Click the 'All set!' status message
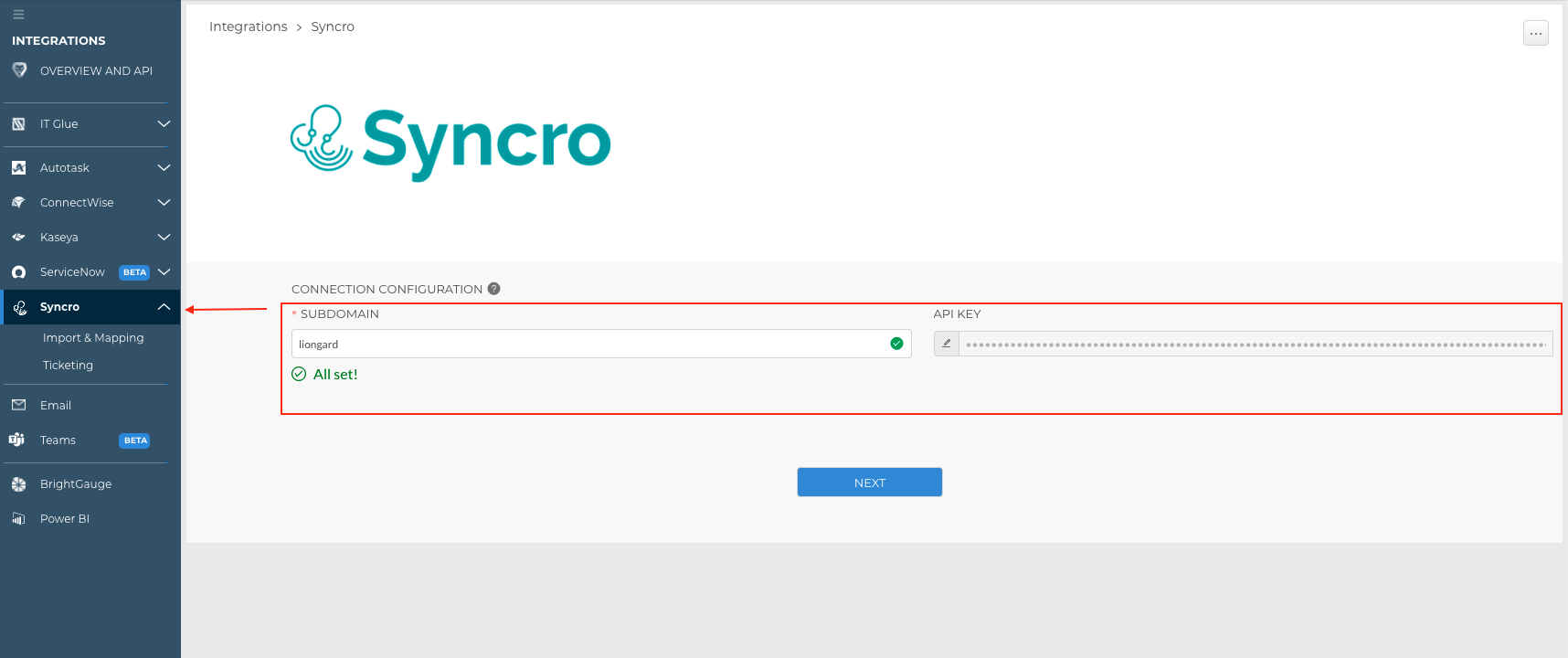Viewport: 1568px width, 658px height. pyautogui.click(x=324, y=374)
